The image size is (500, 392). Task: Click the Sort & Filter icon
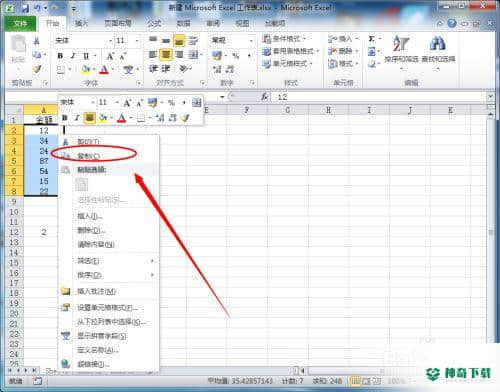click(x=401, y=44)
